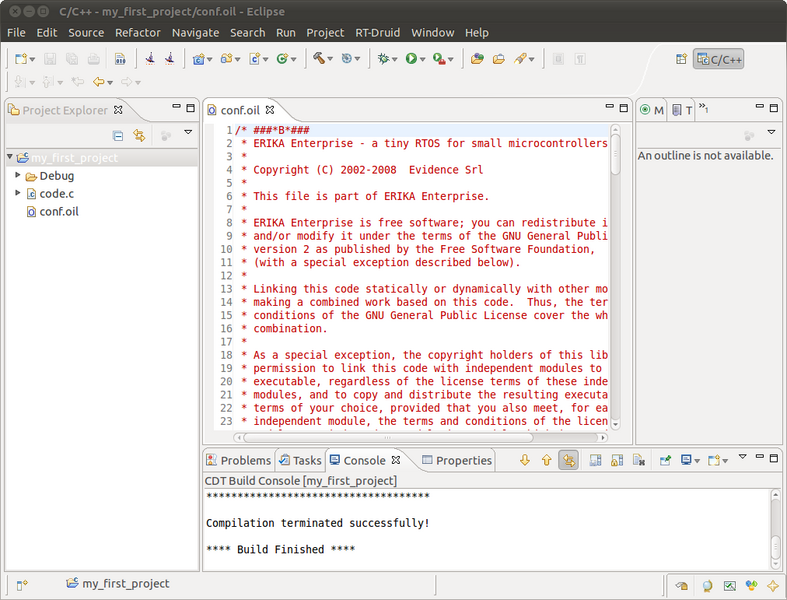
Task: Click the Open Element icon
Action: [477, 59]
